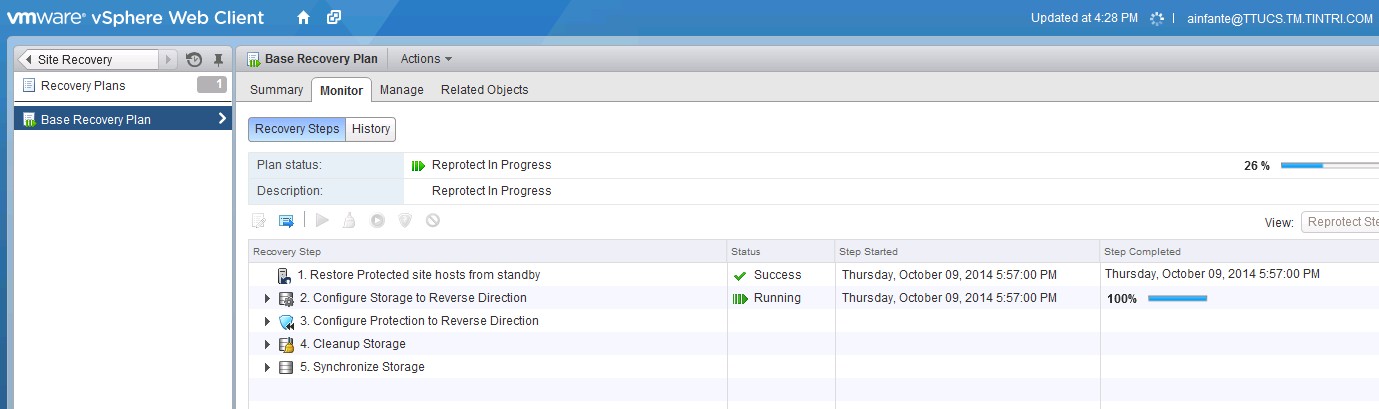Select the Monitor tab
This screenshot has width=1379, height=409.
coord(342,90)
